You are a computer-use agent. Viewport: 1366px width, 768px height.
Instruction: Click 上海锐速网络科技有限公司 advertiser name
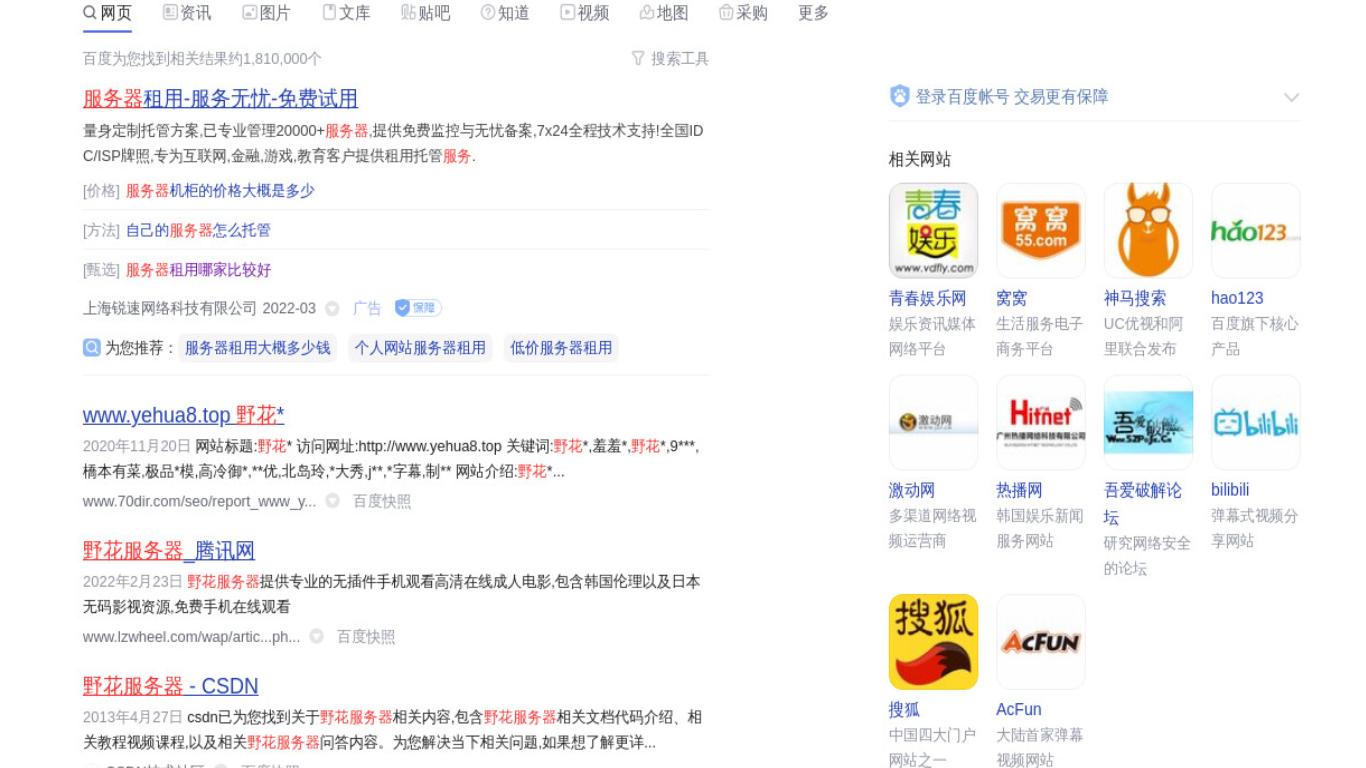coord(170,308)
